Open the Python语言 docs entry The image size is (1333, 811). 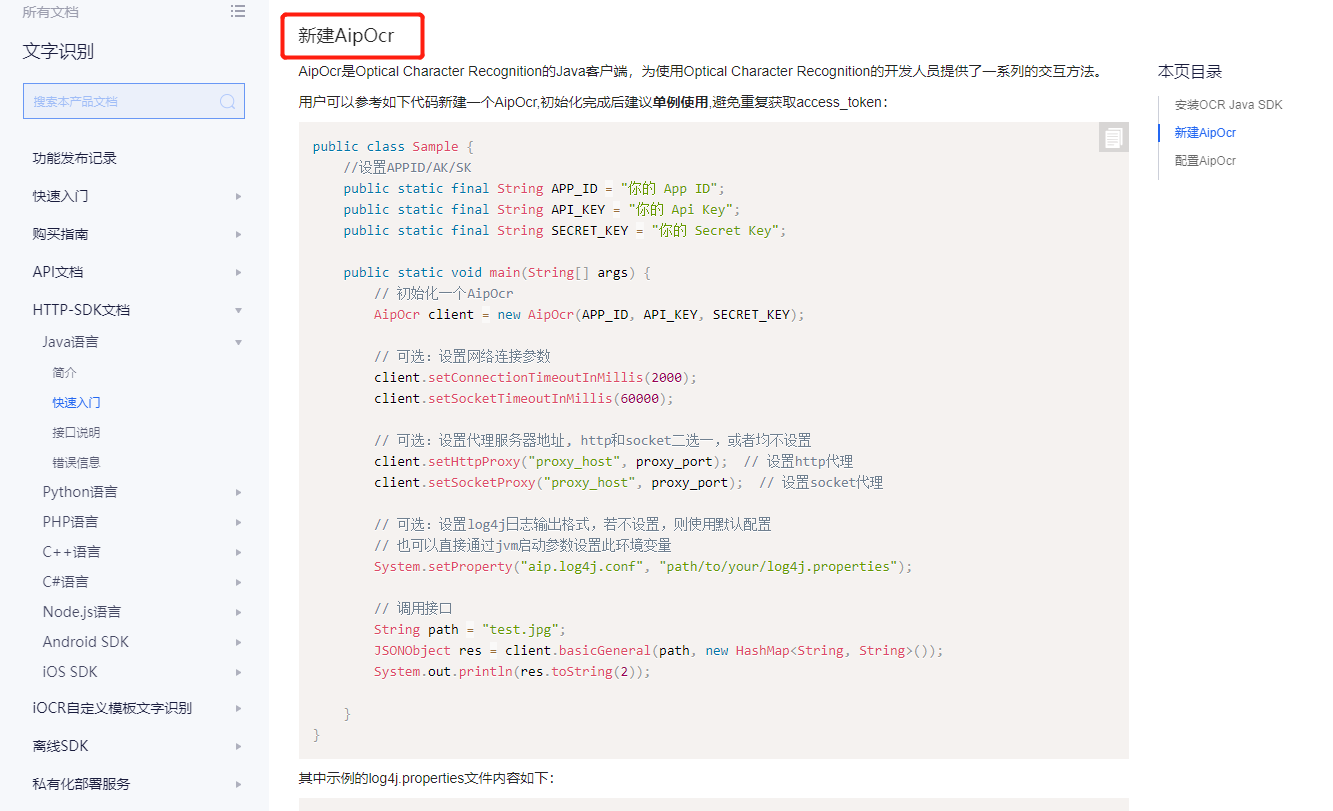[x=80, y=492]
